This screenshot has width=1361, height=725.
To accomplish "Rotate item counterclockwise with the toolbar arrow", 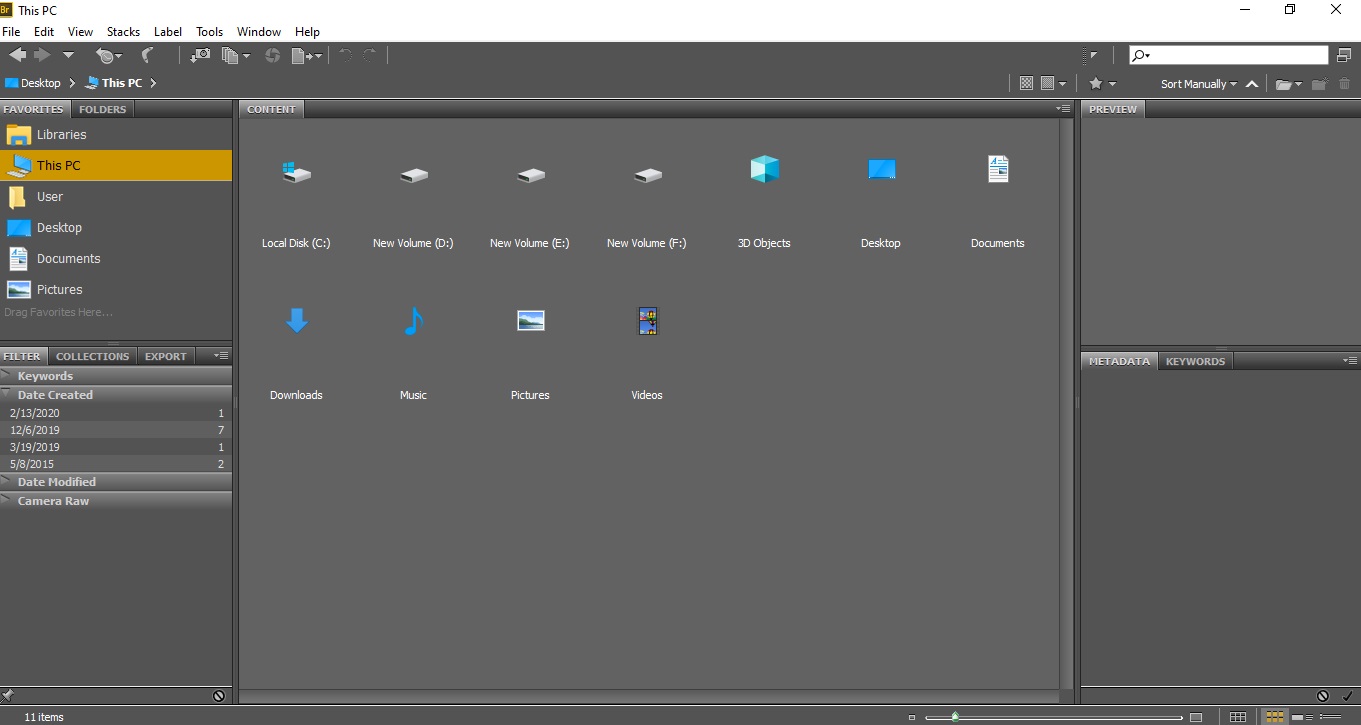I will coord(346,55).
